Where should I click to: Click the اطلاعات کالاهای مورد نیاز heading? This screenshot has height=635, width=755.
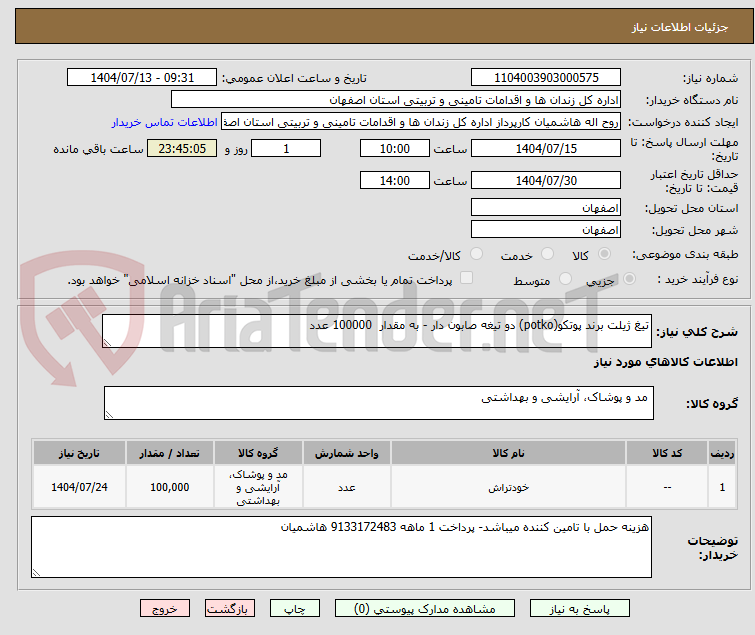pos(665,362)
